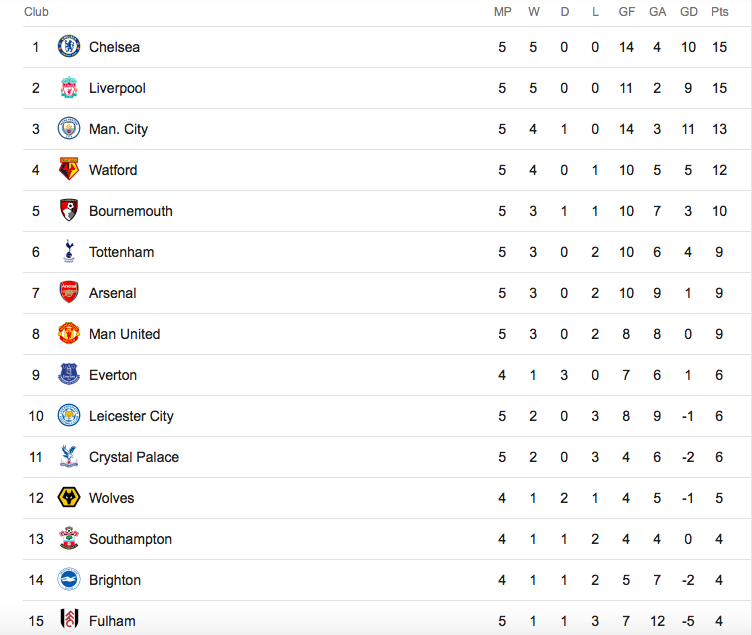
Task: Click the Arsenal cannon crest
Action: point(69,293)
